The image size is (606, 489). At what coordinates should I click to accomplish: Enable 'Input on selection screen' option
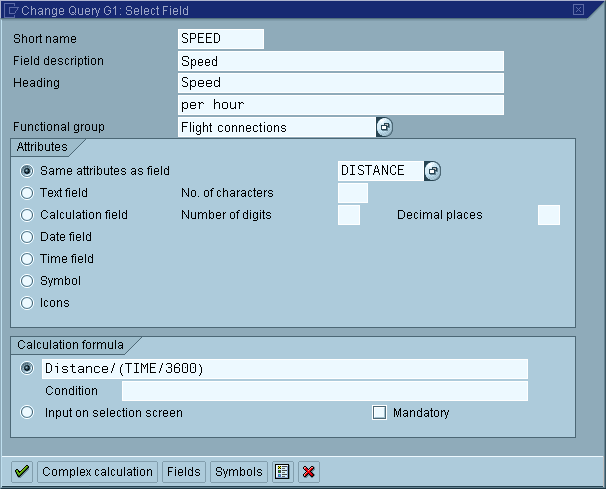pos(27,412)
